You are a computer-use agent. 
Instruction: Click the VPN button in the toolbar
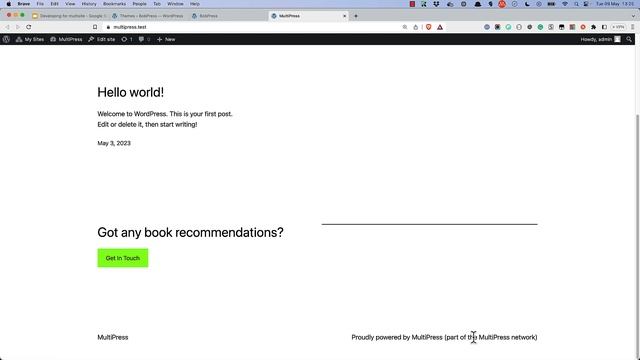(618, 27)
